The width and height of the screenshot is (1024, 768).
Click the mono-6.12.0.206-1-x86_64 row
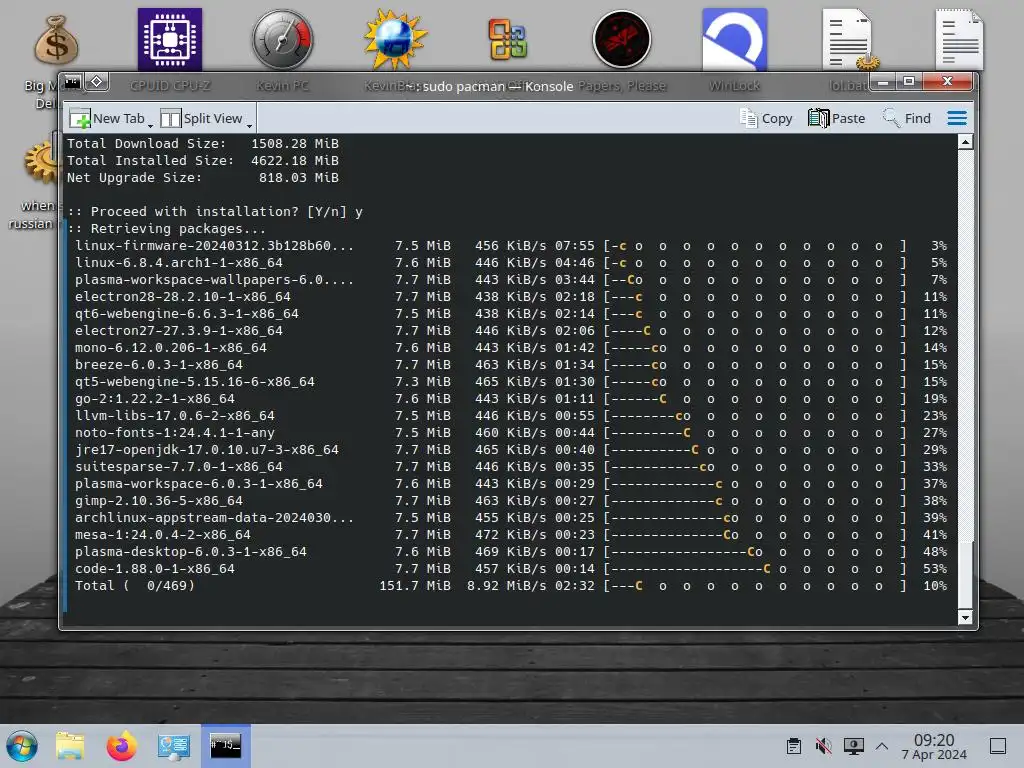(511, 347)
